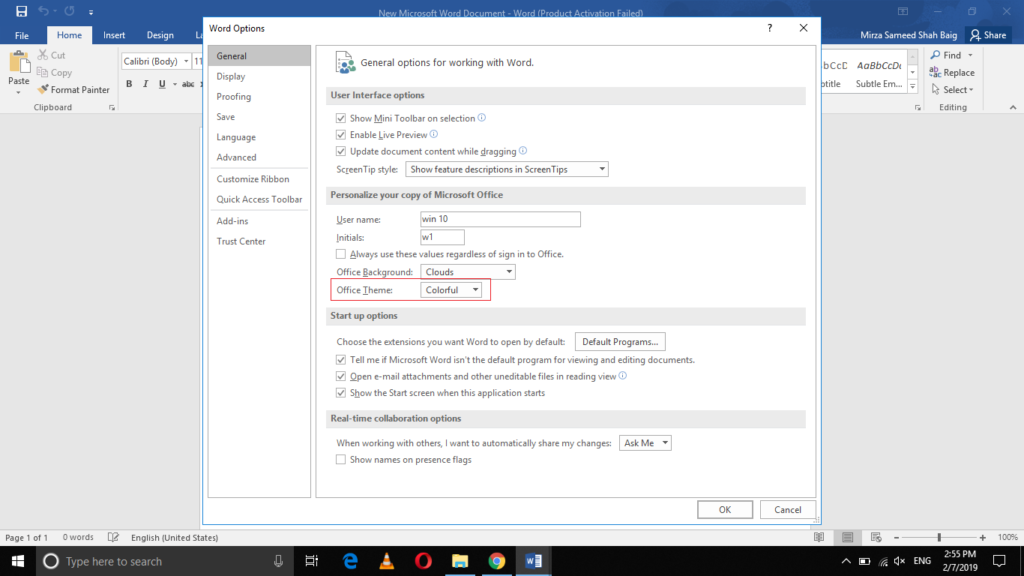The width and height of the screenshot is (1024, 576).
Task: Switch to Print Layout view icon
Action: coord(848,537)
